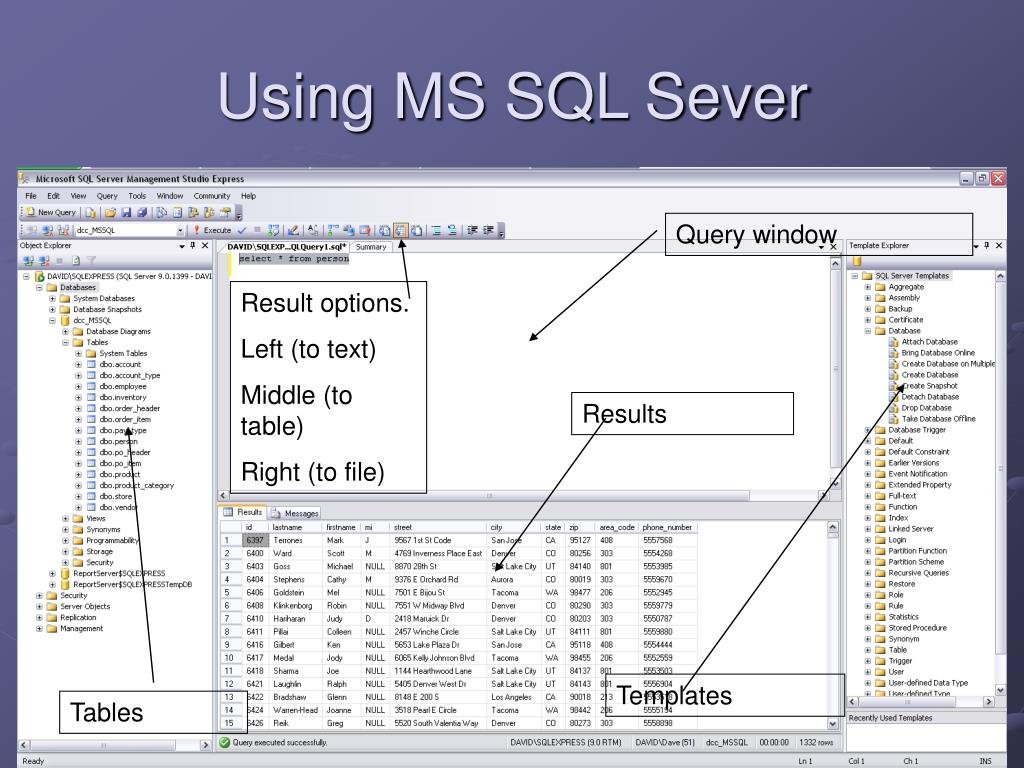
Task: Select the highlighted Results to Grid icon
Action: 401,230
